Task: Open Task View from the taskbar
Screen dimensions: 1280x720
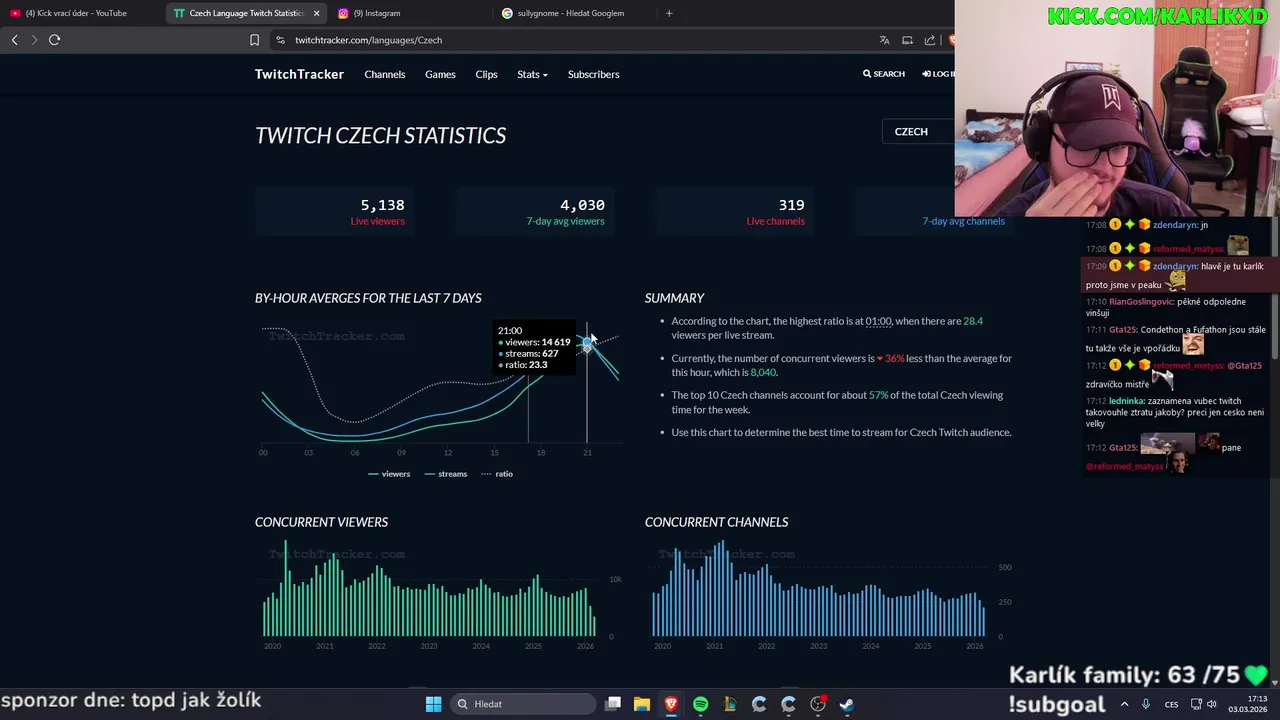Action: 613,704
